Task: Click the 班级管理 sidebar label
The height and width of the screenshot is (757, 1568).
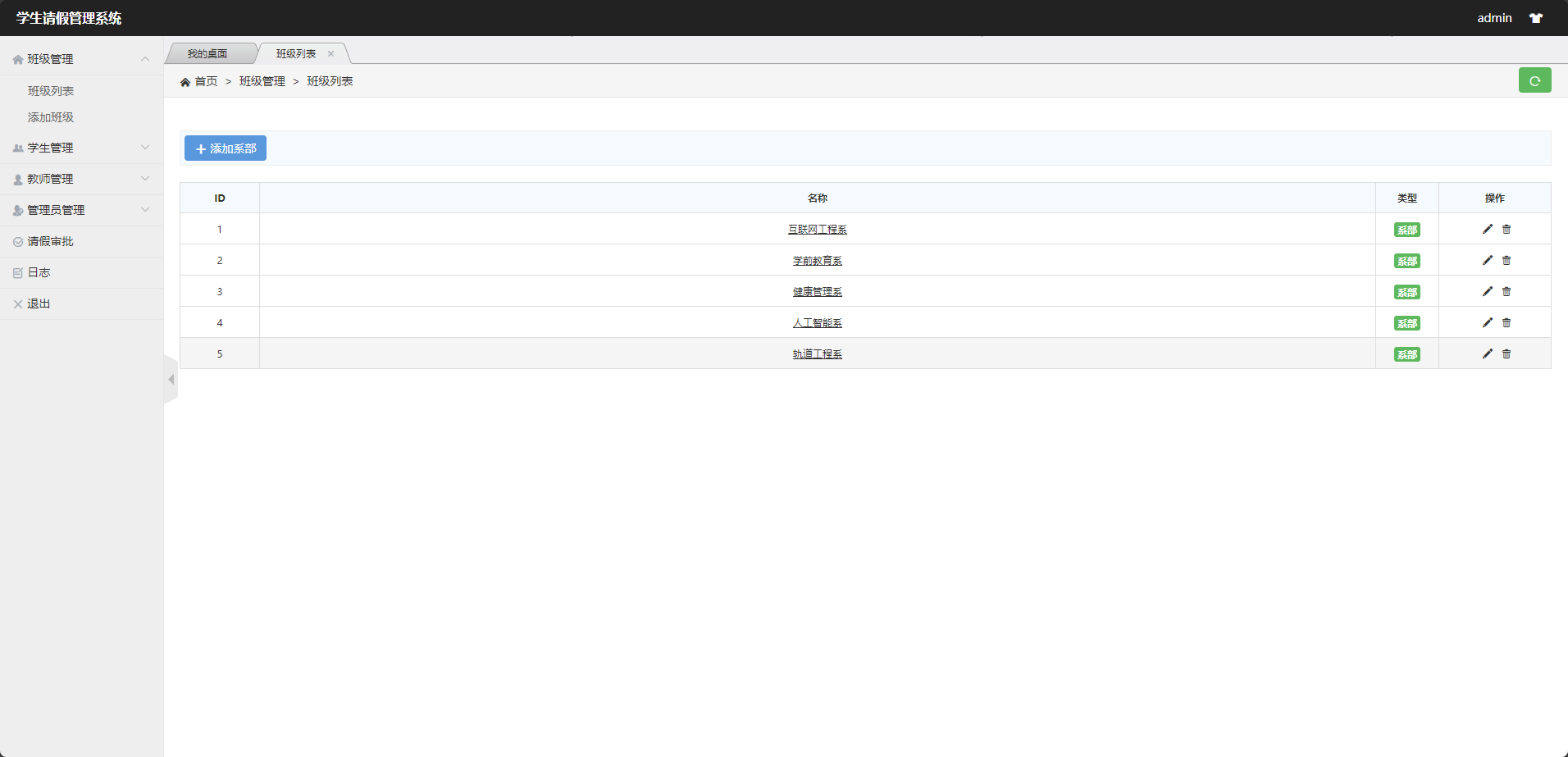Action: 50,59
